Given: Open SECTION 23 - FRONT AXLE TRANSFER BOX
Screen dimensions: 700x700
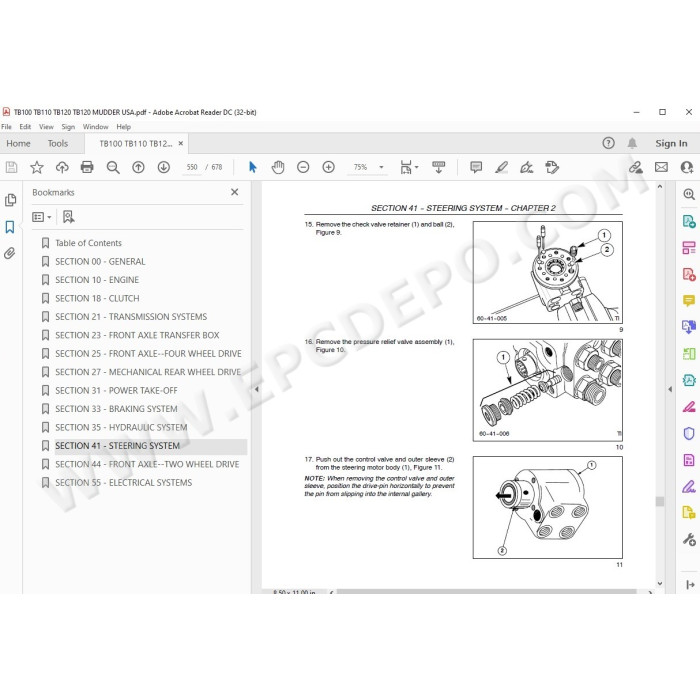Looking at the screenshot, I should (x=137, y=335).
